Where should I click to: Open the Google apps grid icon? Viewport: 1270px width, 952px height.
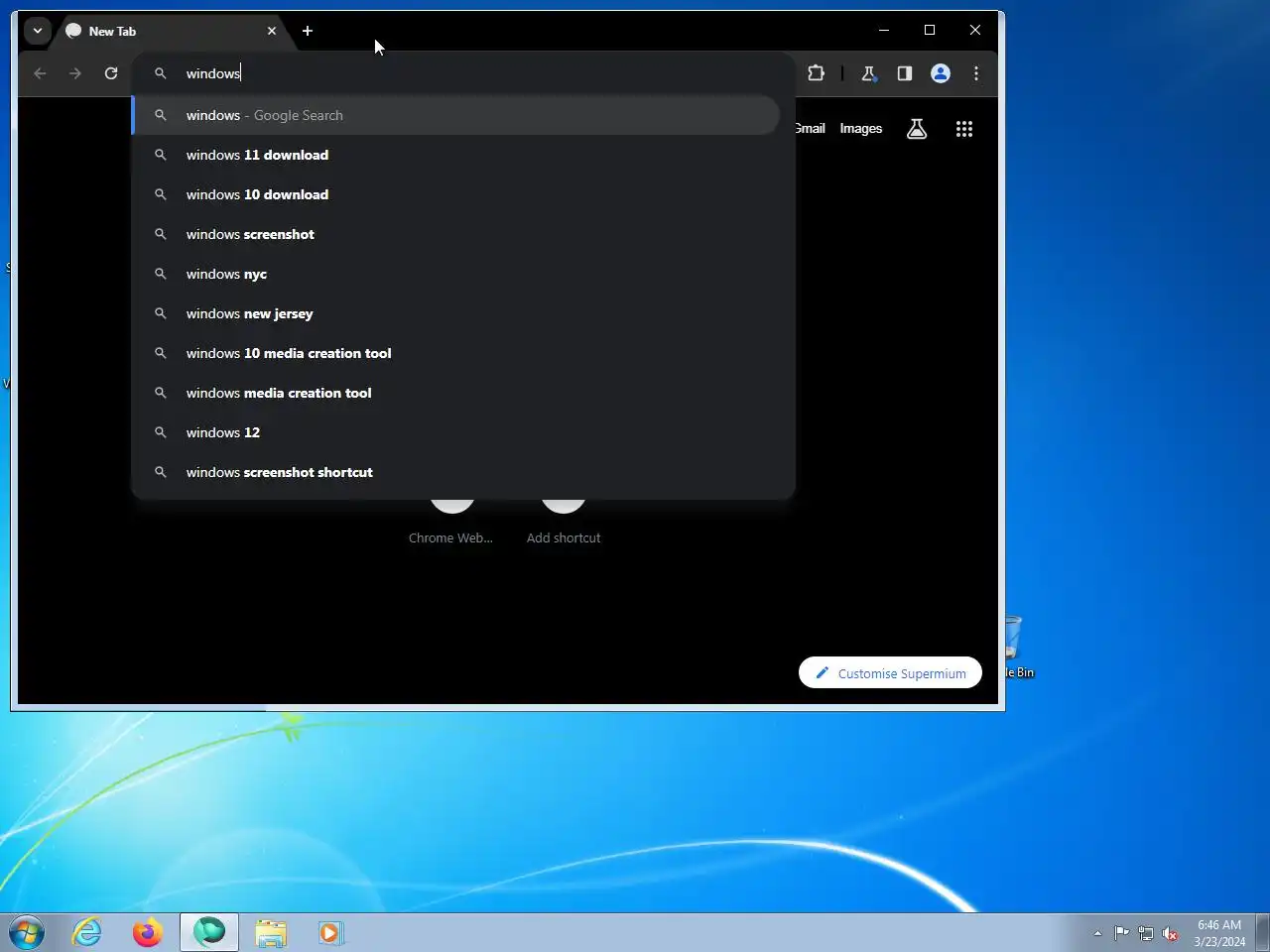964,129
